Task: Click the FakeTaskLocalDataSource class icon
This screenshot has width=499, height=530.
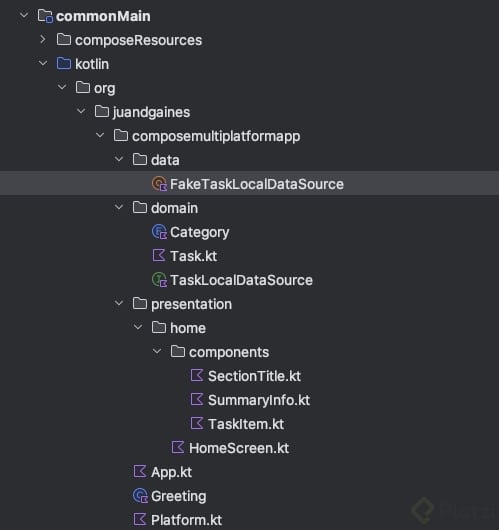Action: 159,184
